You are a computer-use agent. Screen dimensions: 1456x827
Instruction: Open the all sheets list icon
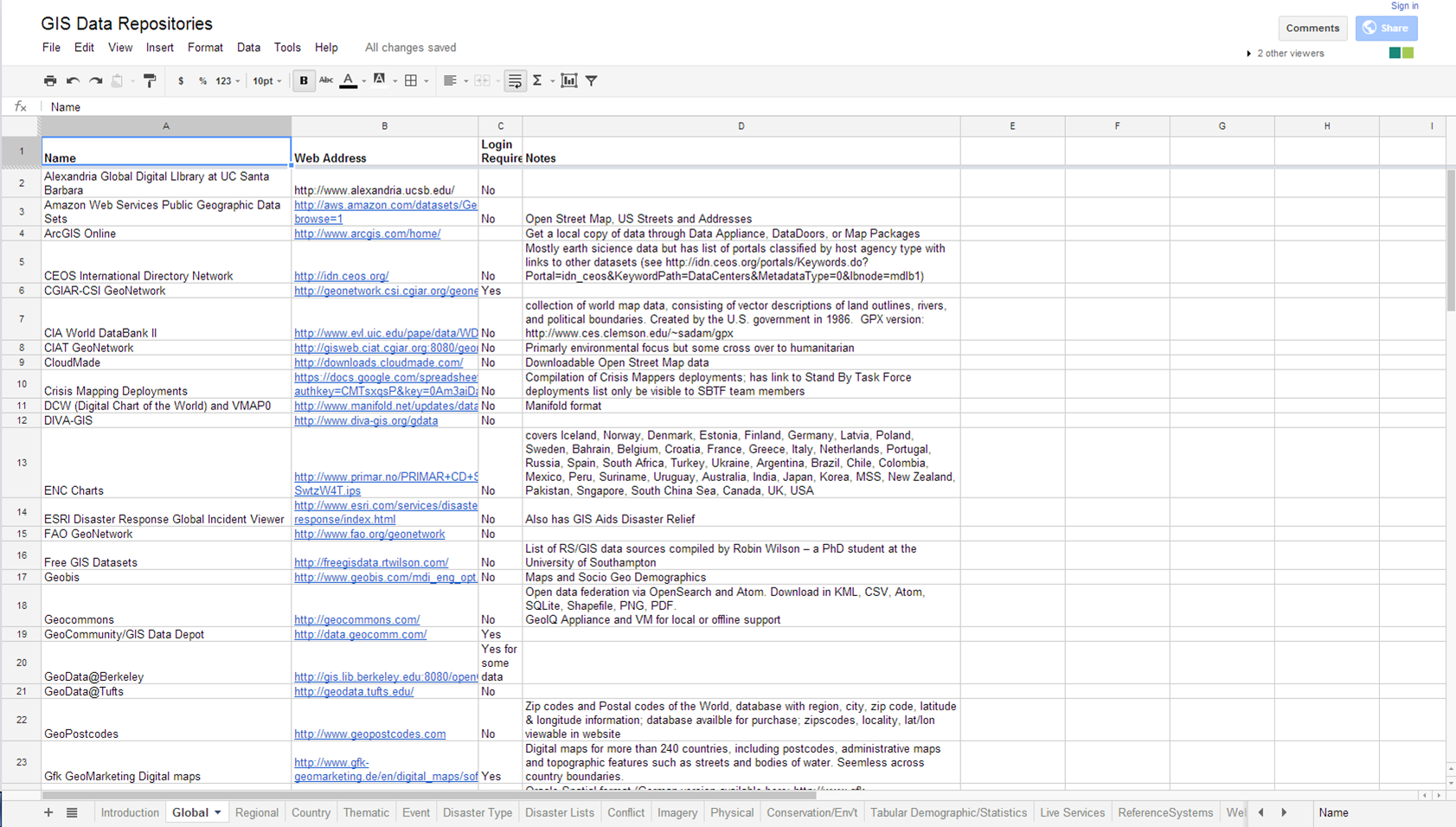pyautogui.click(x=72, y=812)
